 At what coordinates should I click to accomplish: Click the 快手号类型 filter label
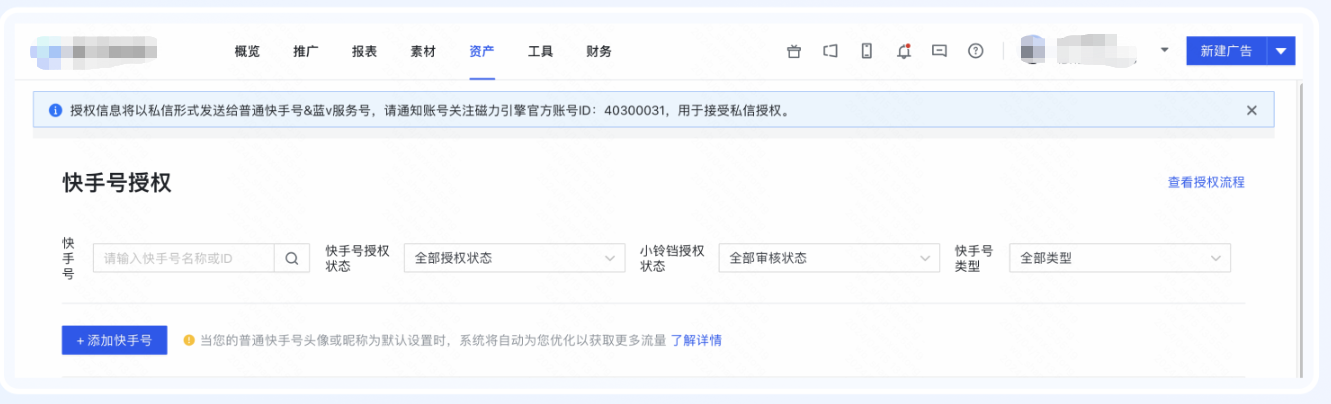[974, 258]
